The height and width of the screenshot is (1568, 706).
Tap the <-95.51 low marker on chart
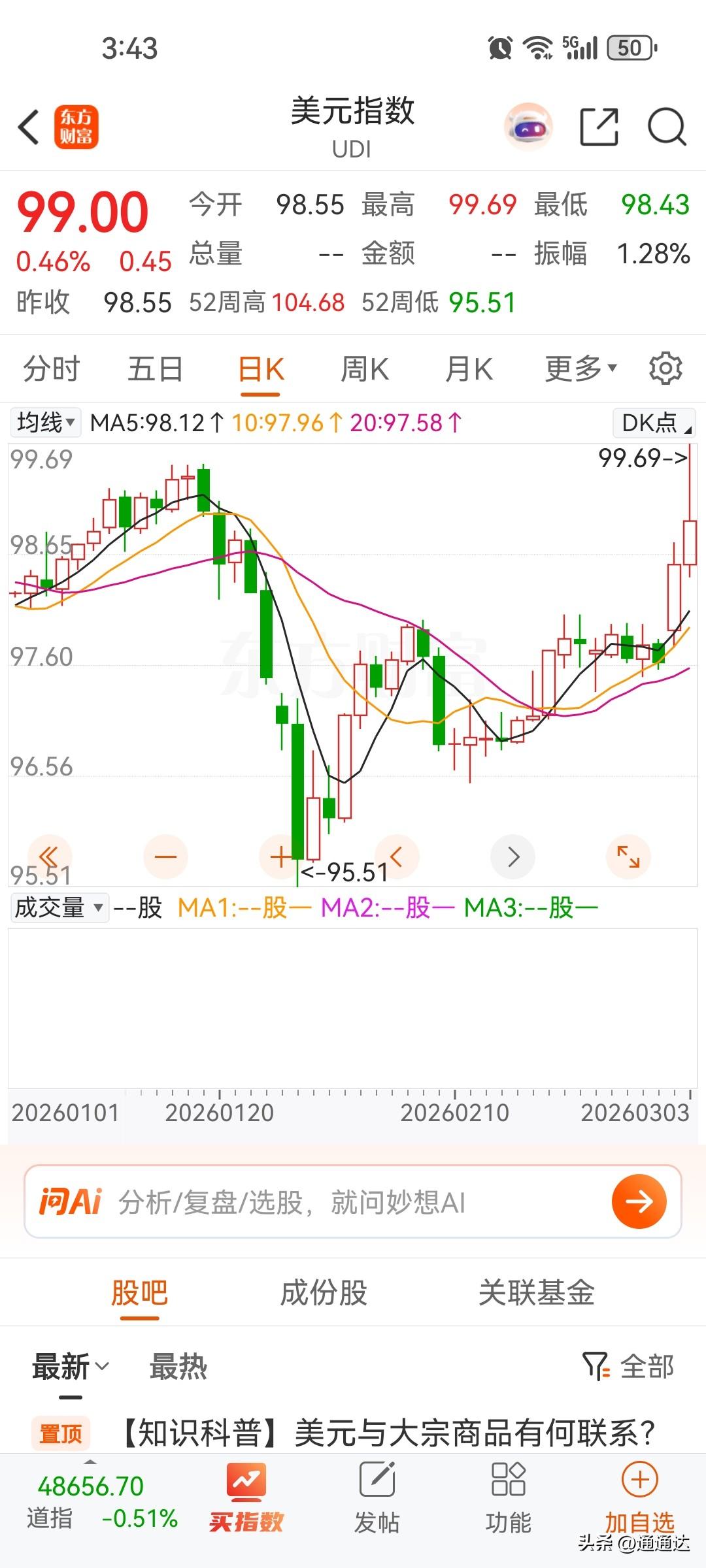(345, 872)
